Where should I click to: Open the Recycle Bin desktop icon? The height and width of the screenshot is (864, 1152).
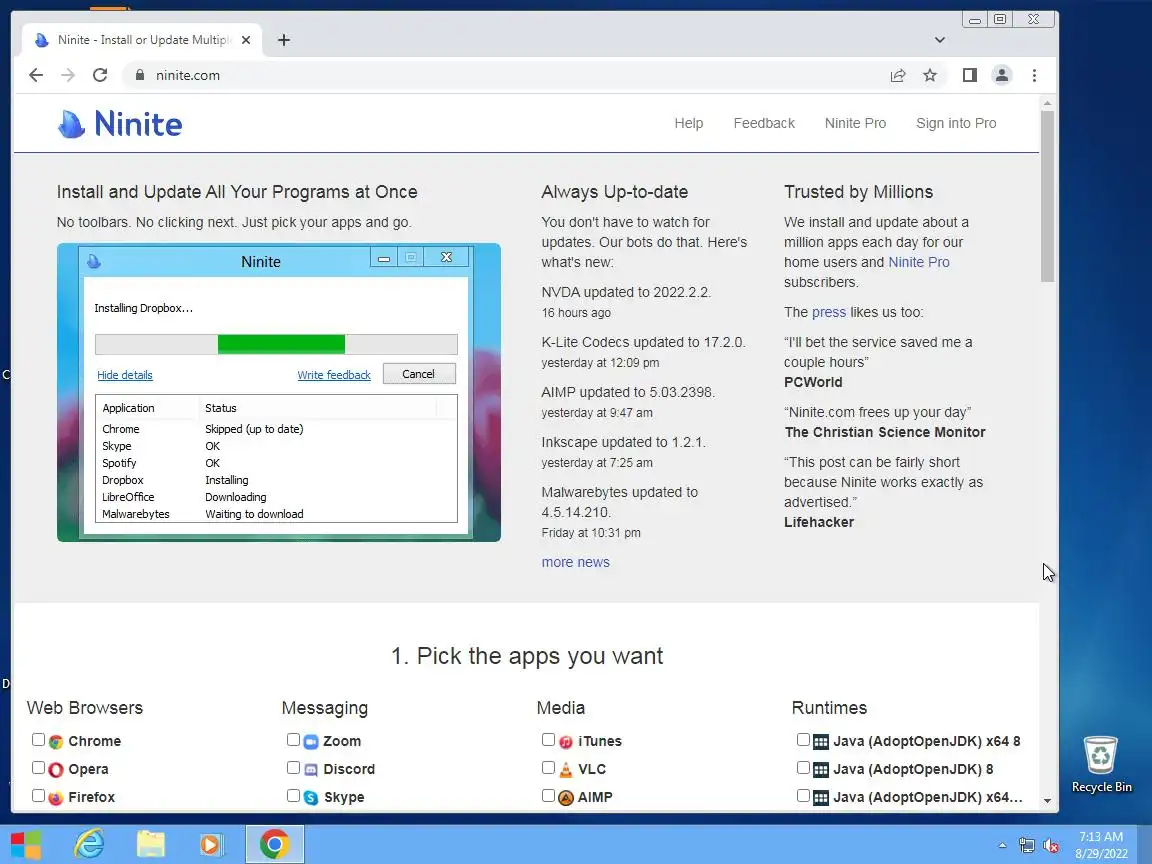[x=1101, y=764]
